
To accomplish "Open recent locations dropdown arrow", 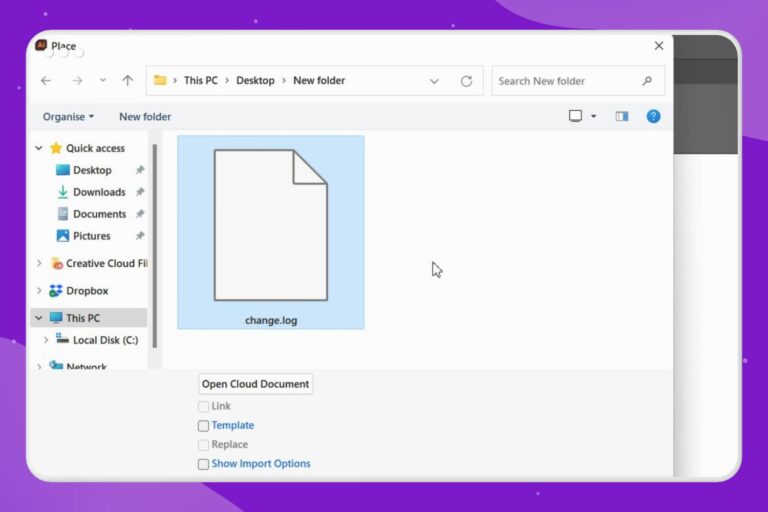I will point(102,80).
